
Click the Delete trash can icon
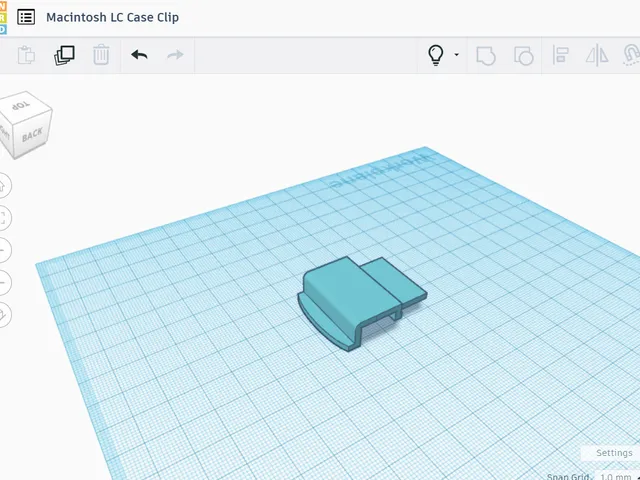pyautogui.click(x=101, y=55)
